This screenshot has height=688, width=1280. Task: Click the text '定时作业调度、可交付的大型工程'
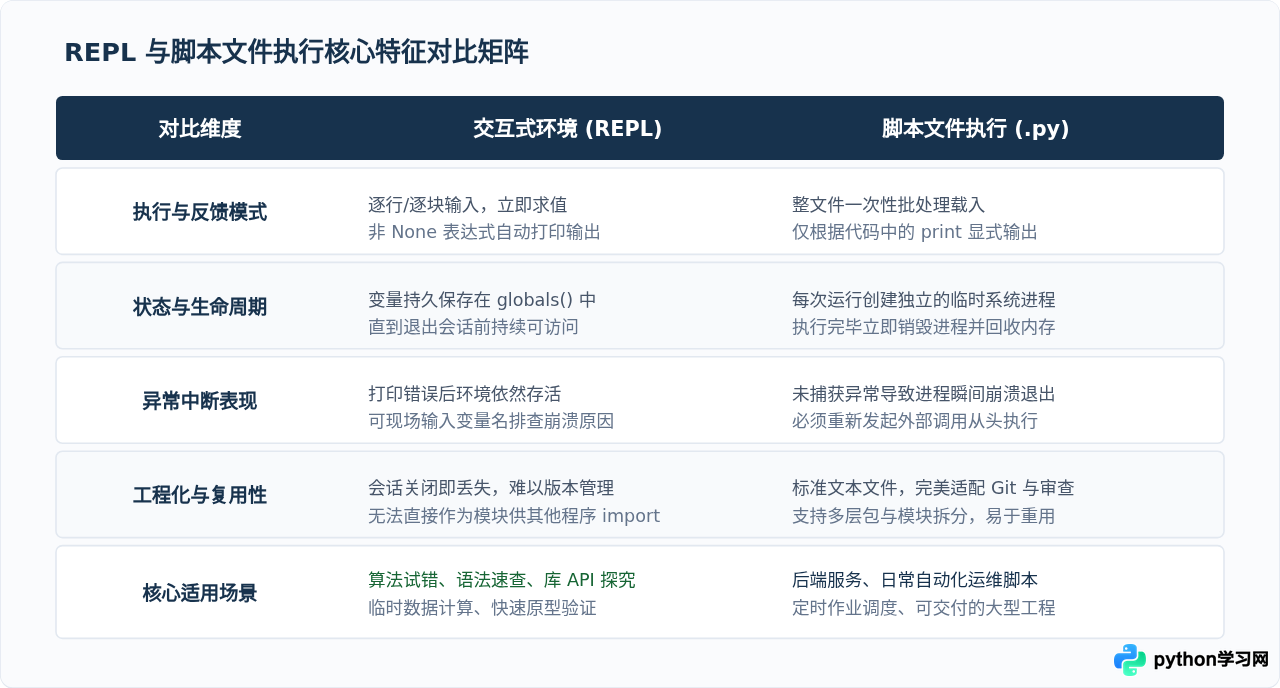click(924, 607)
